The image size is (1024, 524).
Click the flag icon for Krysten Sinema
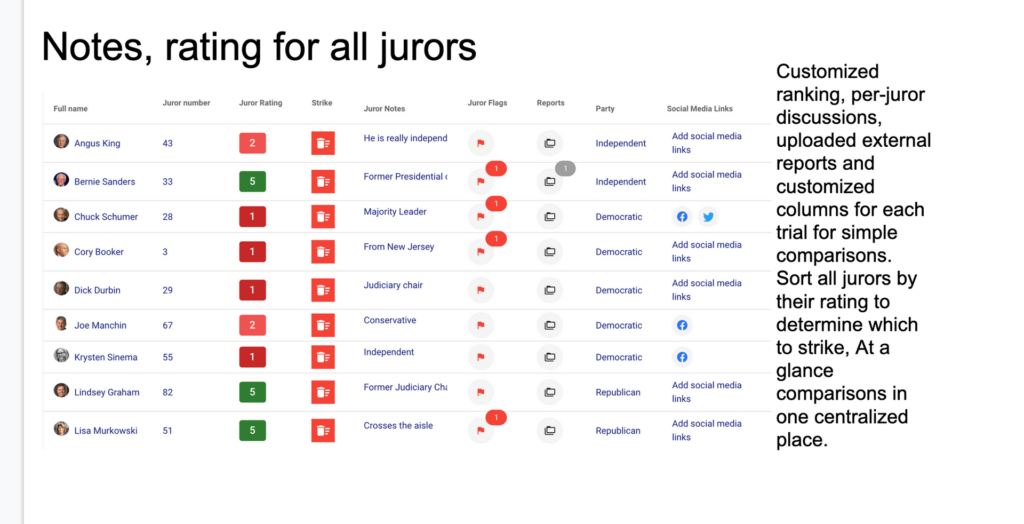point(481,357)
